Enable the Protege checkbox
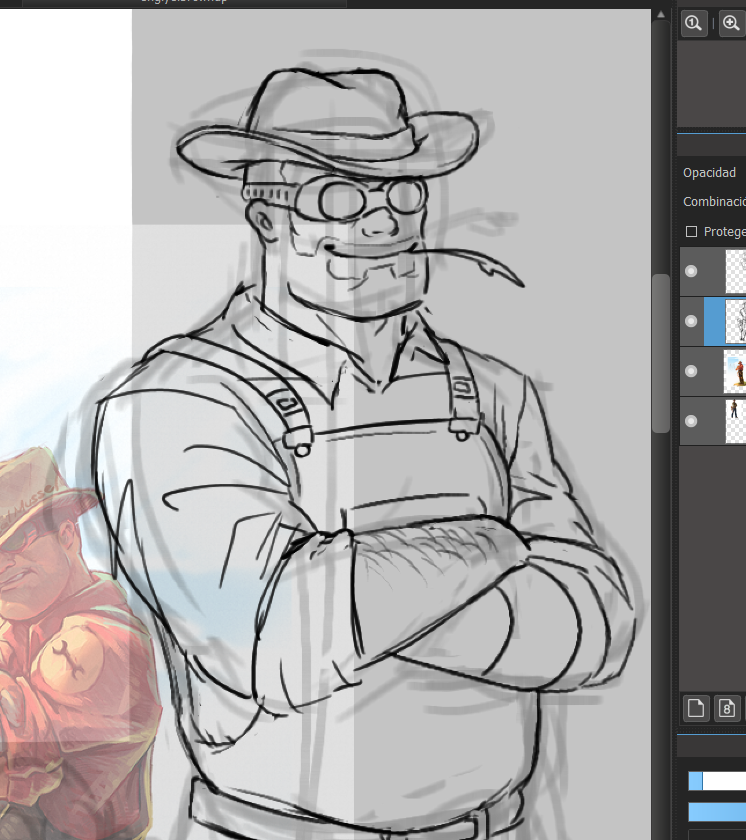Image resolution: width=746 pixels, height=840 pixels. (691, 231)
